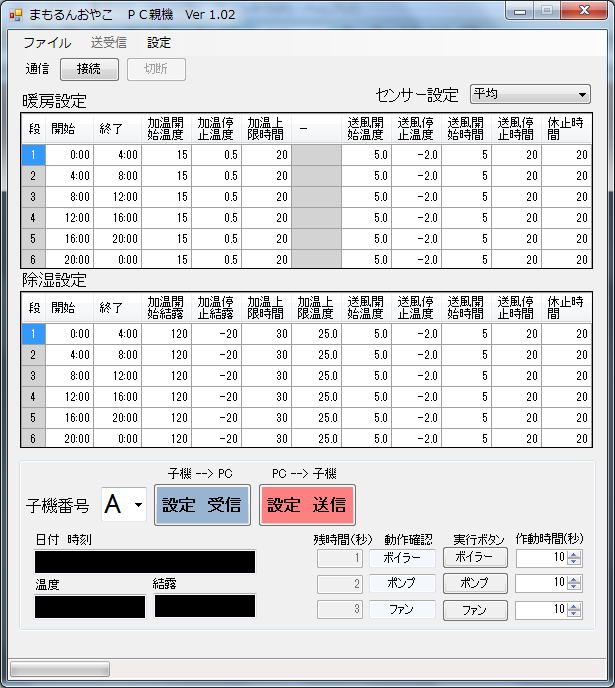Click 除湿設定 row 2 加温上限時間 cell 30
Image resolution: width=615 pixels, height=688 pixels.
pos(266,355)
